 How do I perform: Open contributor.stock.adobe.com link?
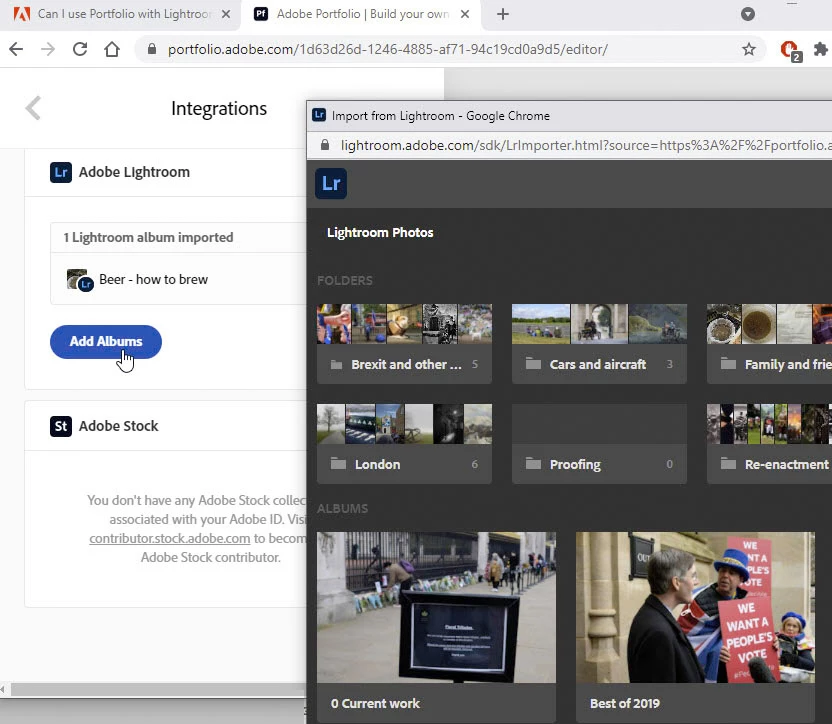point(169,538)
